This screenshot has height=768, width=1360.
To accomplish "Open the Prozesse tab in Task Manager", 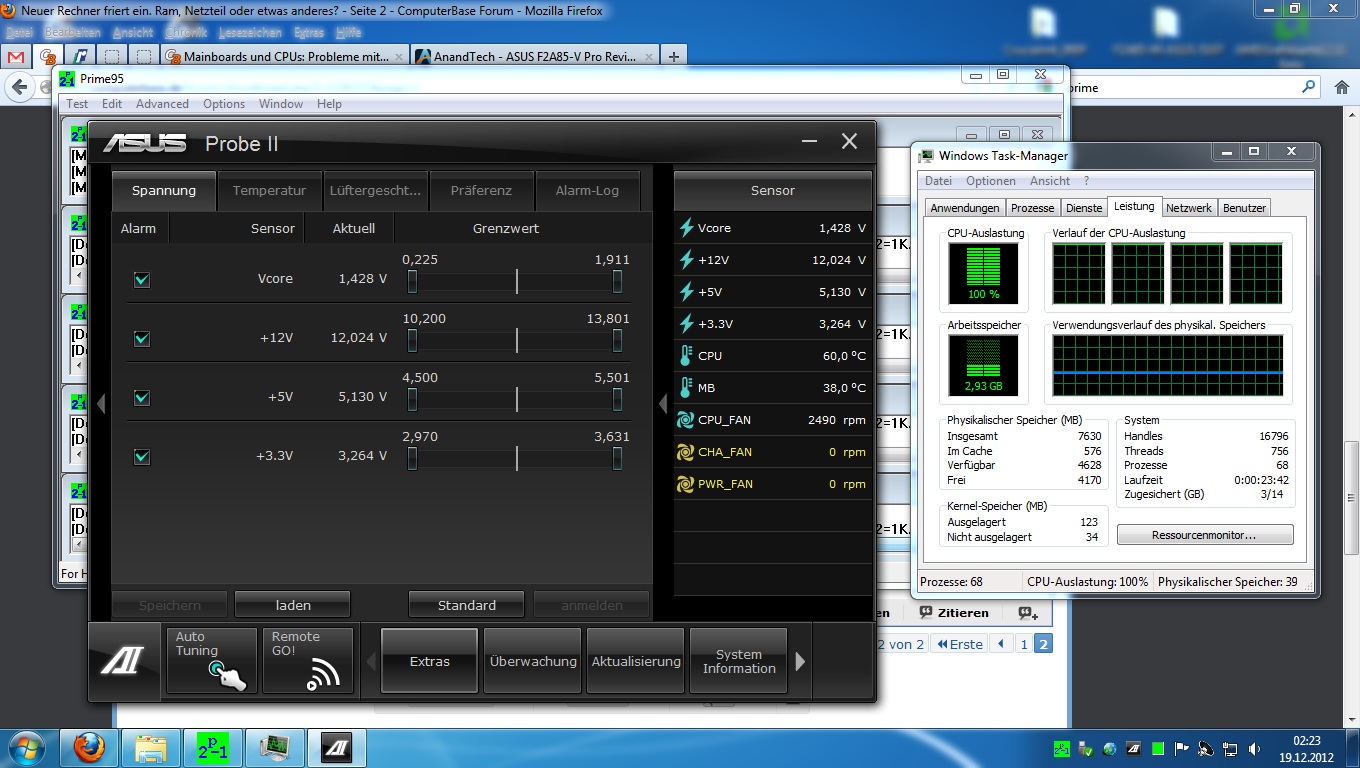I will (1032, 208).
